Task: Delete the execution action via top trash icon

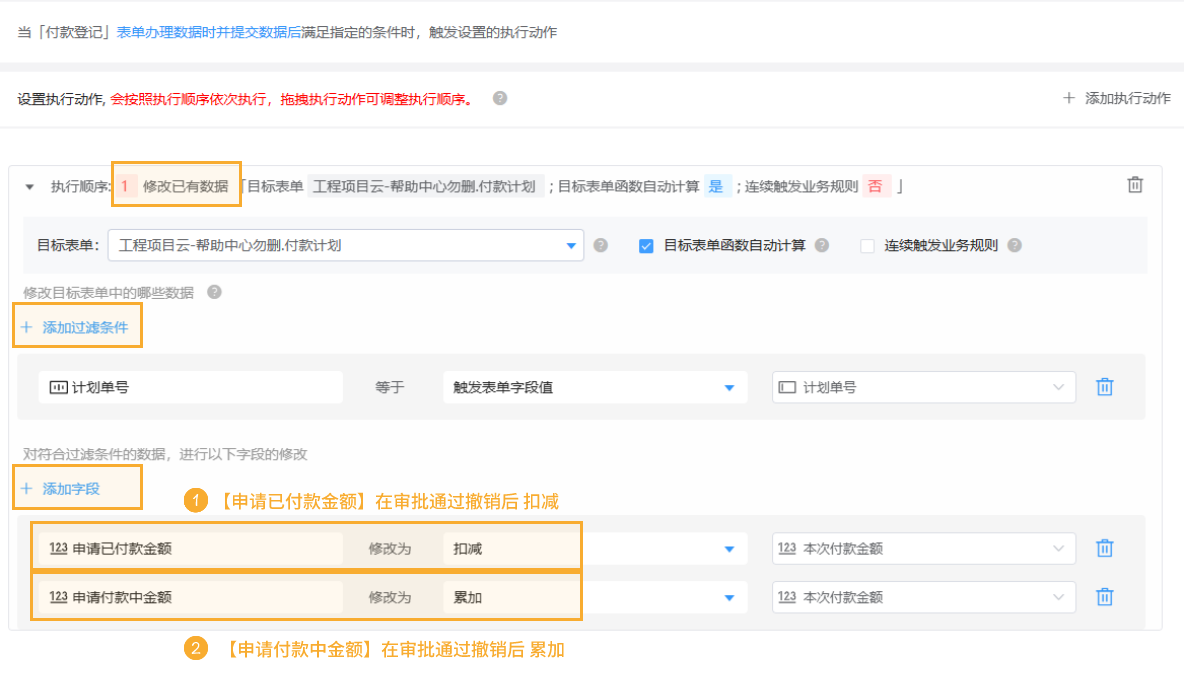Action: pyautogui.click(x=1135, y=185)
